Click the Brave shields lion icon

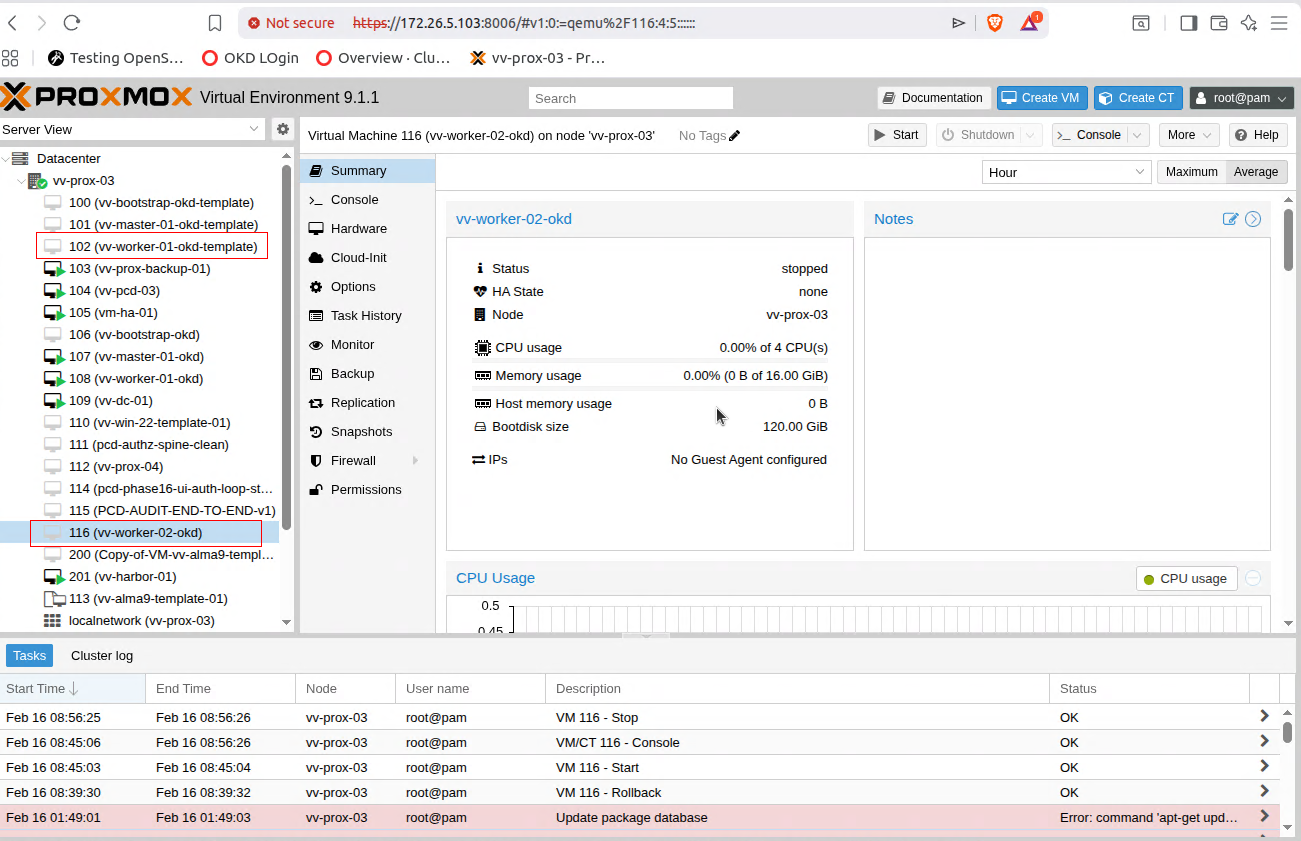pyautogui.click(x=994, y=23)
